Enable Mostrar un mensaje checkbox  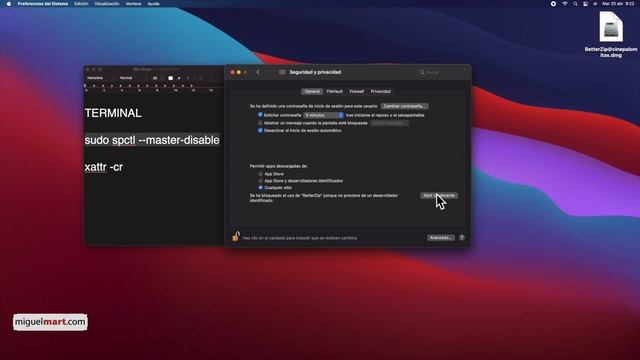260,123
